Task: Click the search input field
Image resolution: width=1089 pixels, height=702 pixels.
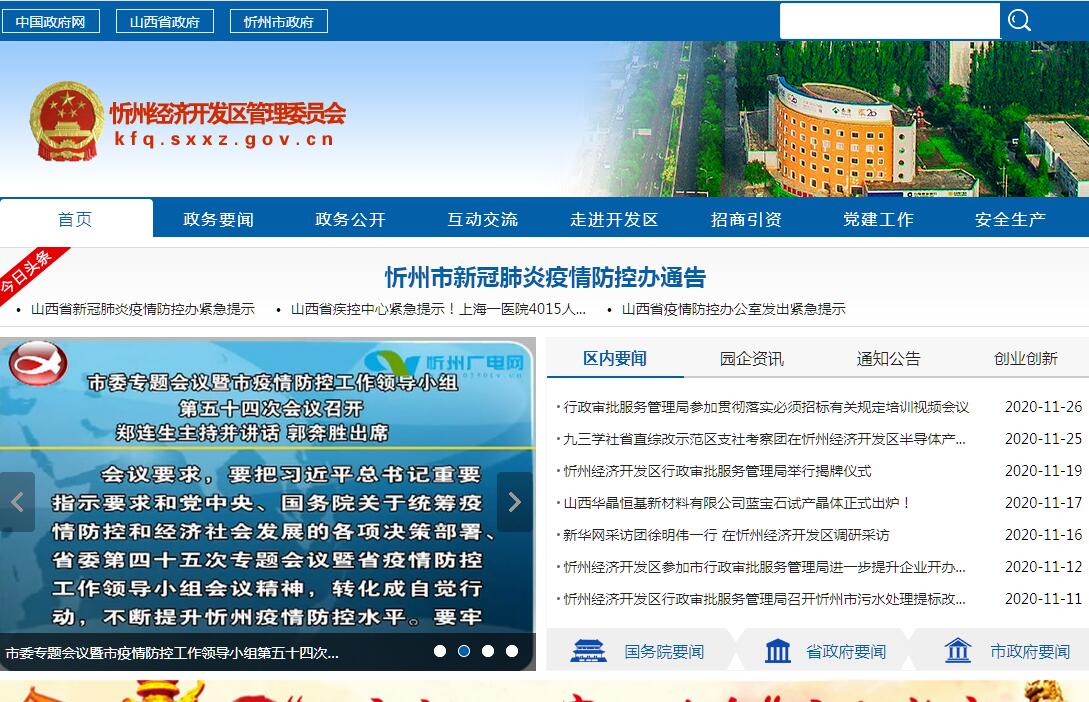Action: (x=889, y=21)
